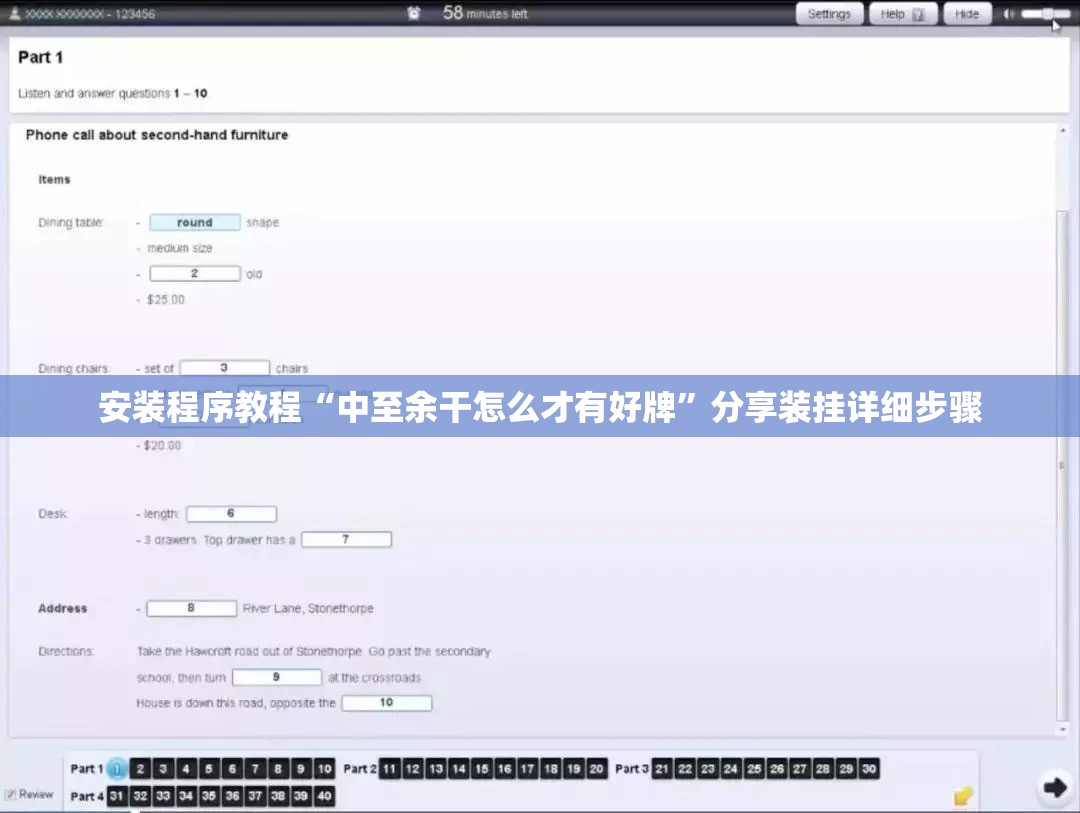1080x813 pixels.
Task: Jump to question 31 in Part 4
Action: 116,796
